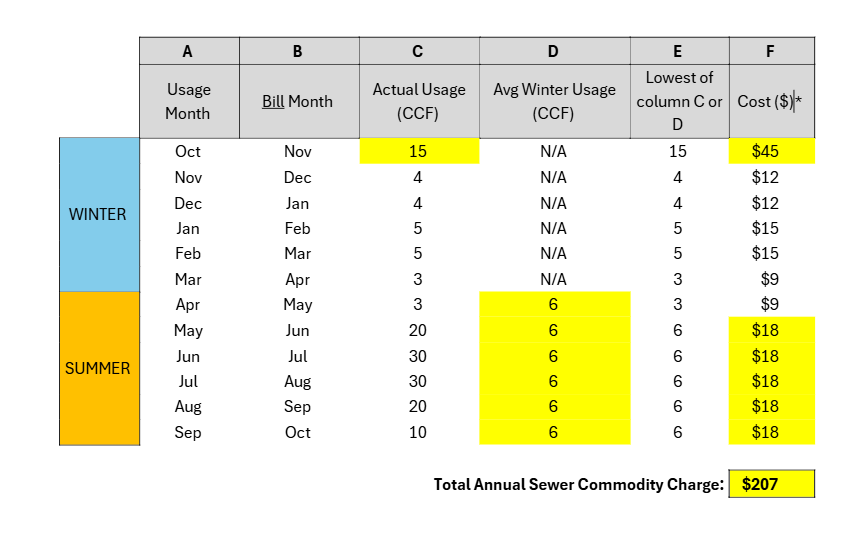Select the Aug bill month cell

[x=297, y=381]
